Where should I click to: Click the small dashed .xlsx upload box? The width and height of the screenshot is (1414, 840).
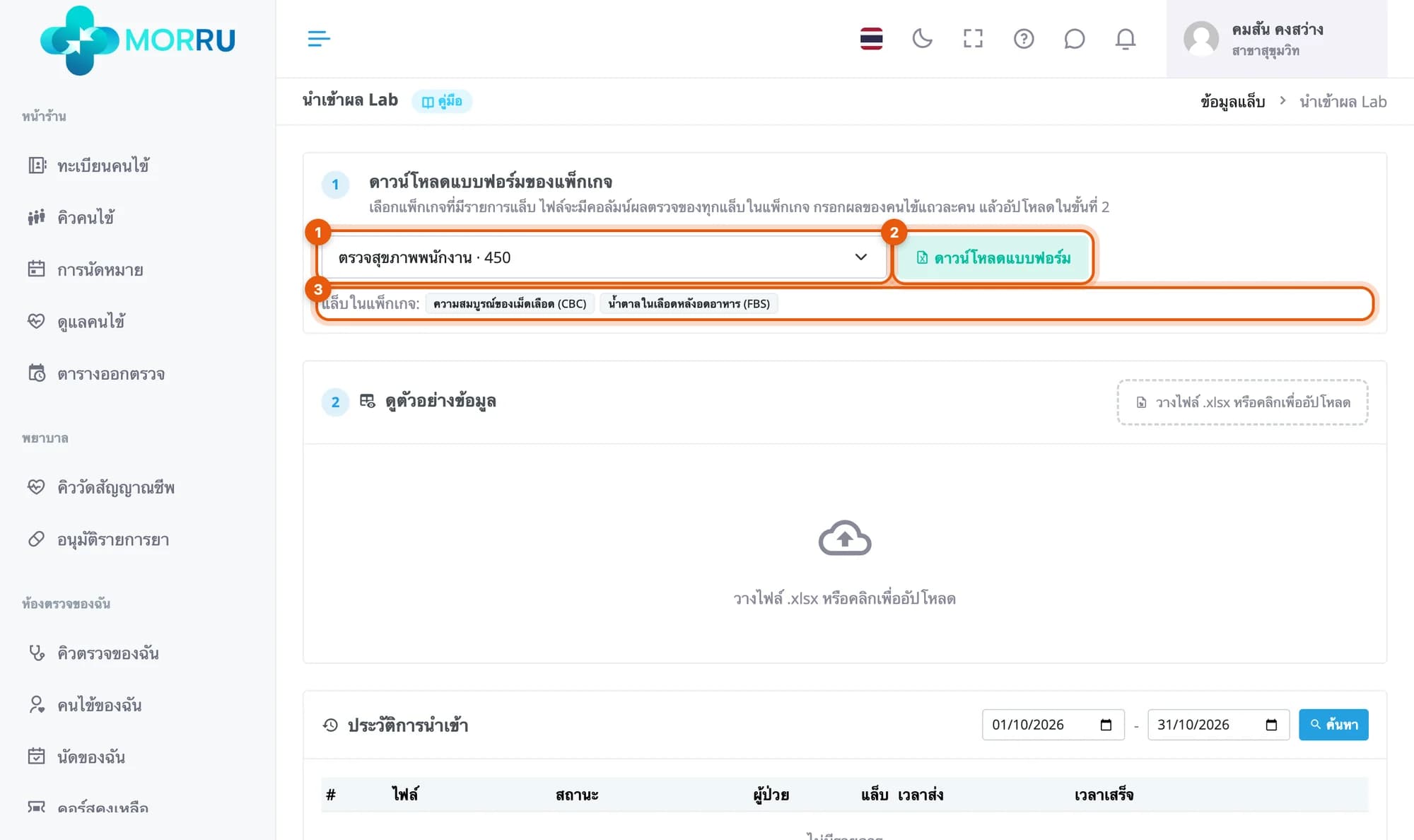point(1242,402)
